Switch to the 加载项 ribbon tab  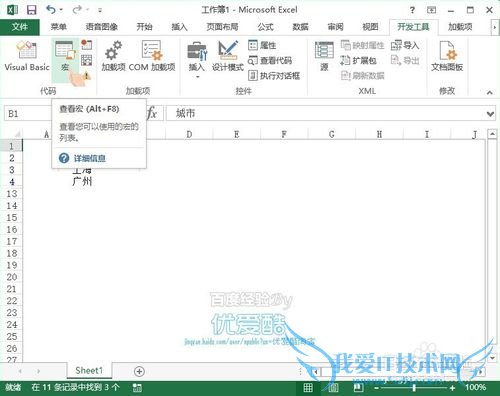460,27
